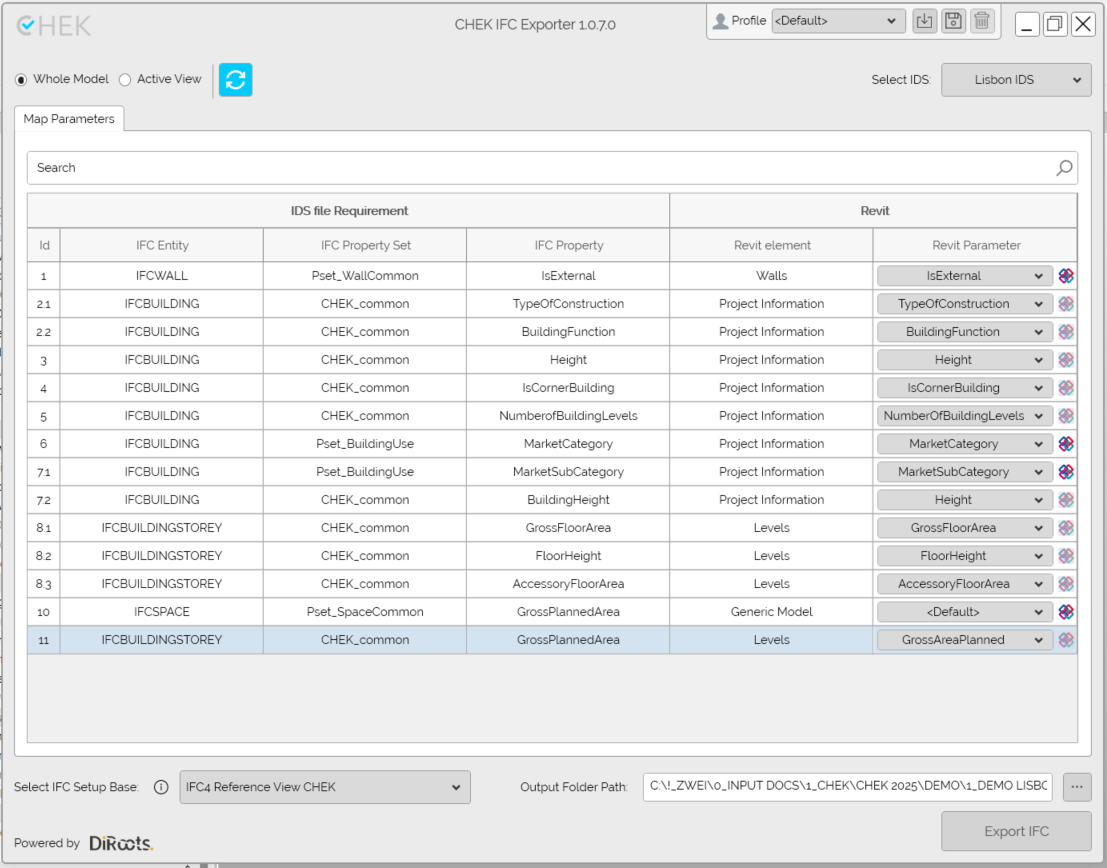The image size is (1107, 868).
Task: Save the current profile with floppy icon
Action: tap(953, 21)
